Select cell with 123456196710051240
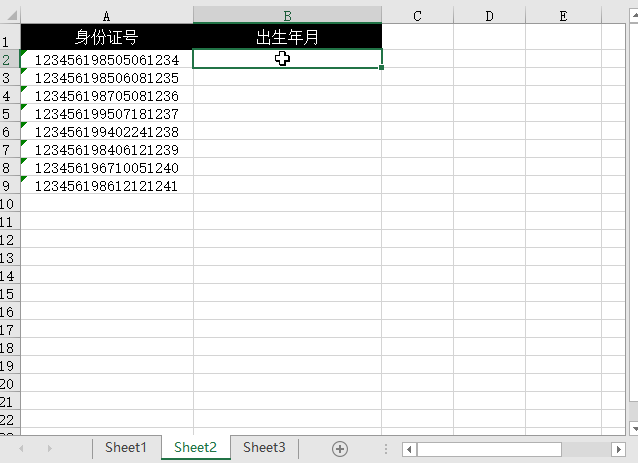This screenshot has width=638, height=463. tap(107, 167)
